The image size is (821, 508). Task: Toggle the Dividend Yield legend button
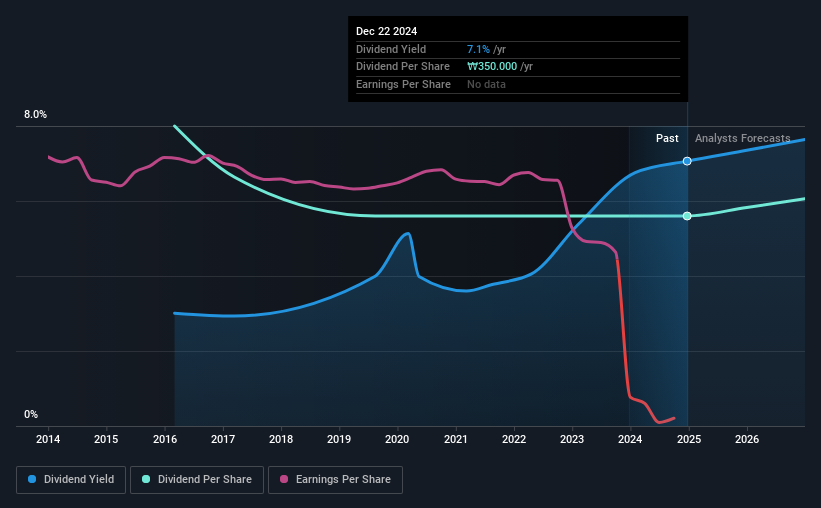point(71,480)
